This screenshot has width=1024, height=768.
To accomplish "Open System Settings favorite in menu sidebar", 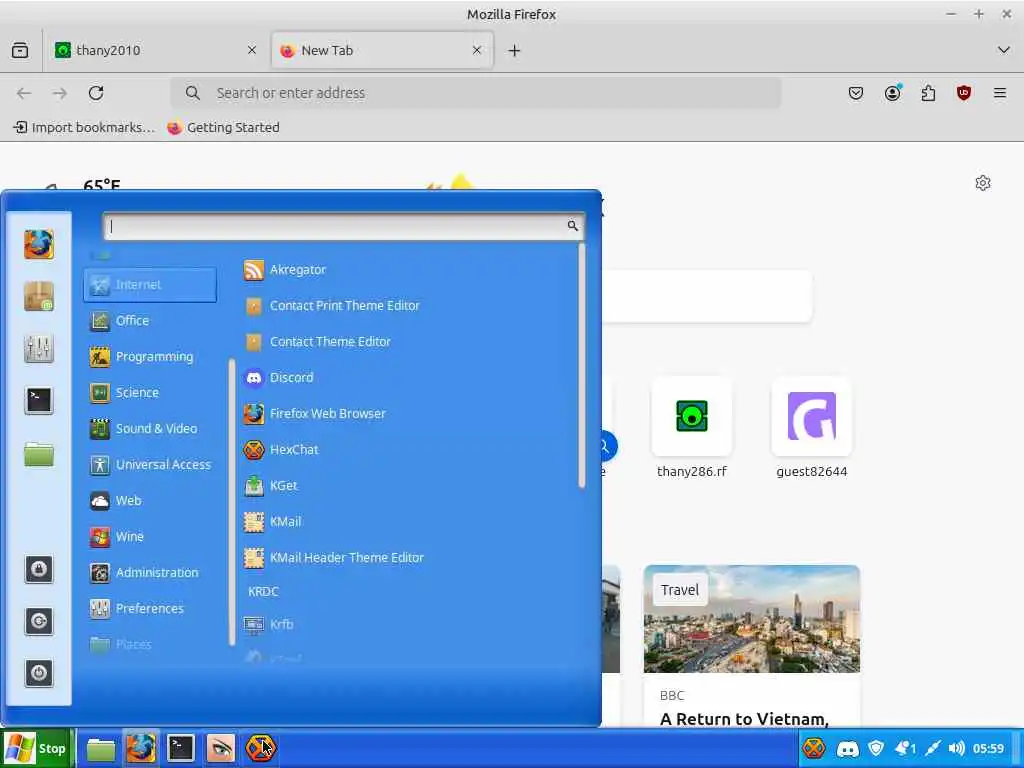I will (x=39, y=348).
